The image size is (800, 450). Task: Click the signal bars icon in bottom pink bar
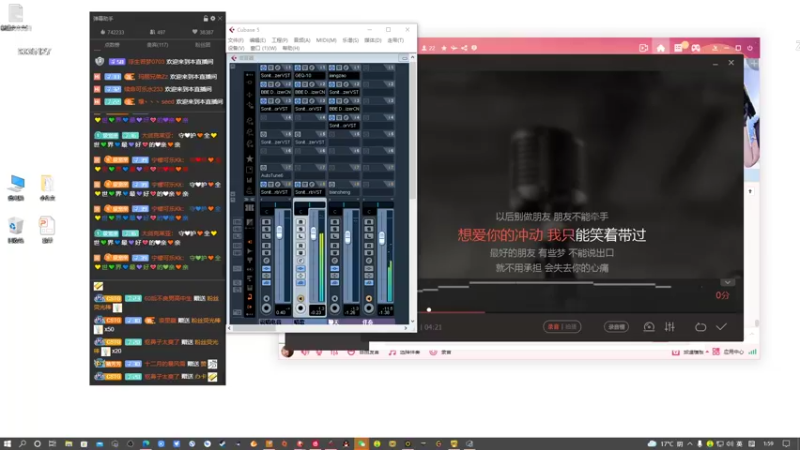[753, 352]
